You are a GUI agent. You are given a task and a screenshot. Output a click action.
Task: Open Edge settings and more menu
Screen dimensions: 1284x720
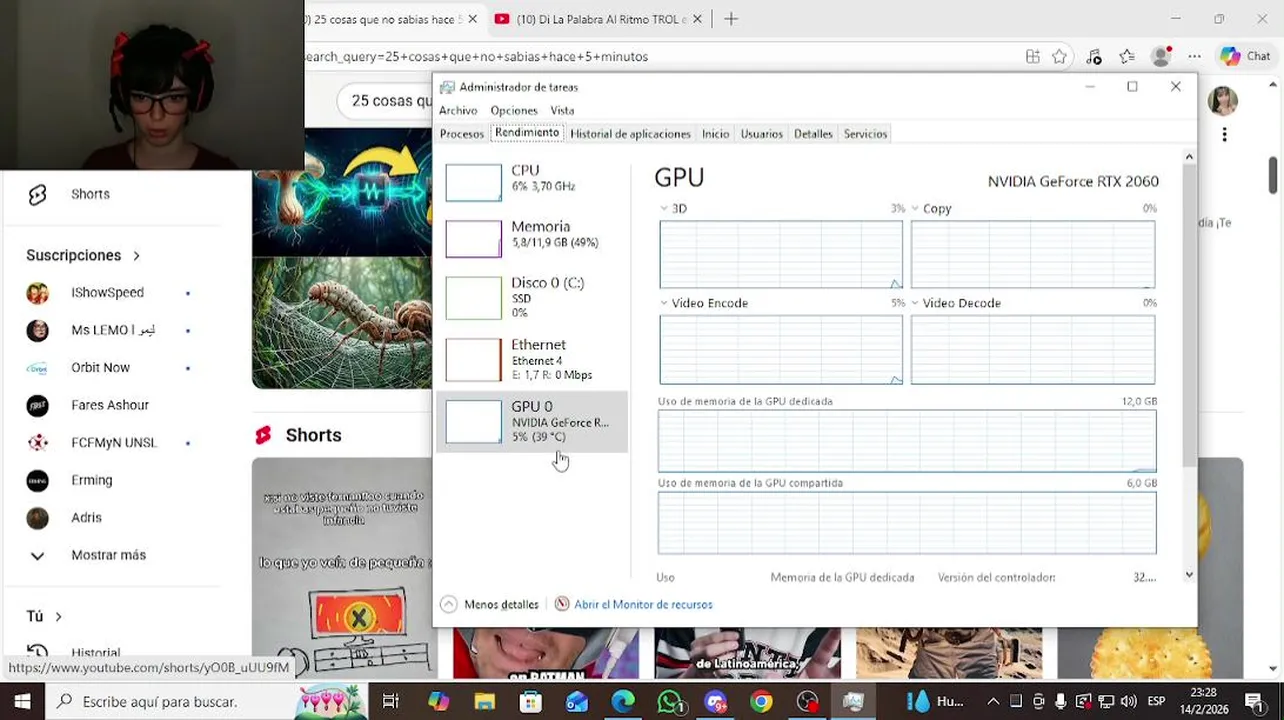pos(1194,56)
